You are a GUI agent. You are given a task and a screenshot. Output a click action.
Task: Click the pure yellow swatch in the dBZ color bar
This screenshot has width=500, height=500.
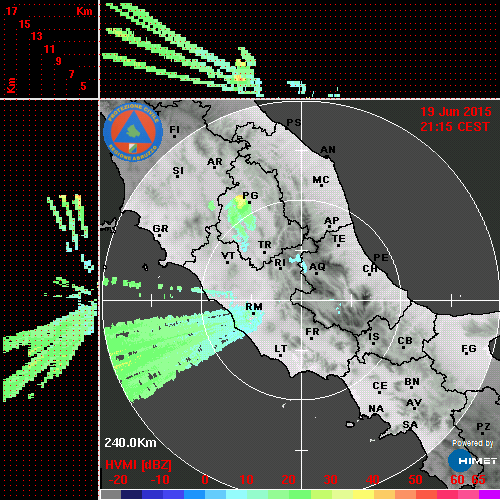click(363, 494)
